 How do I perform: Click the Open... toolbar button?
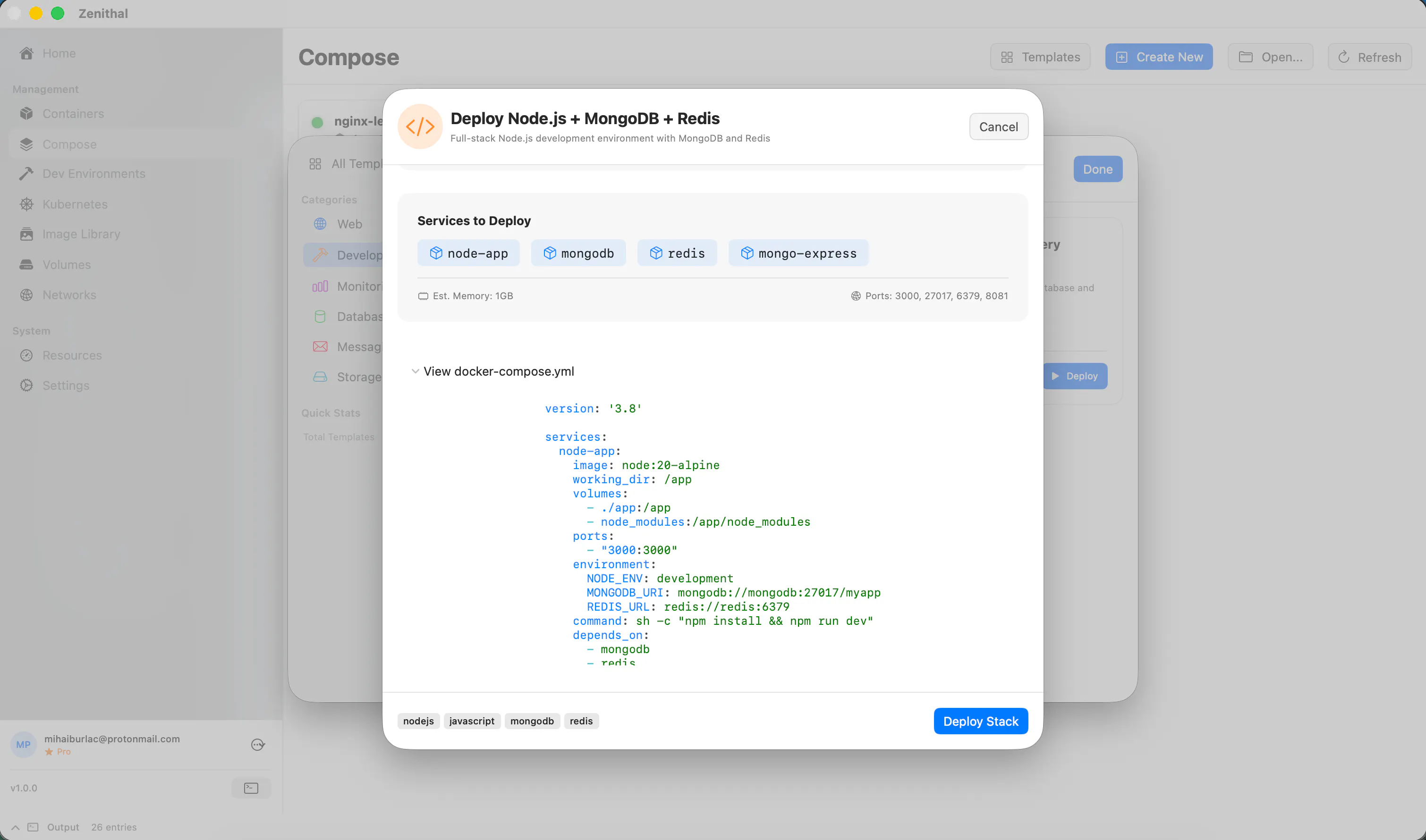tap(1270, 57)
